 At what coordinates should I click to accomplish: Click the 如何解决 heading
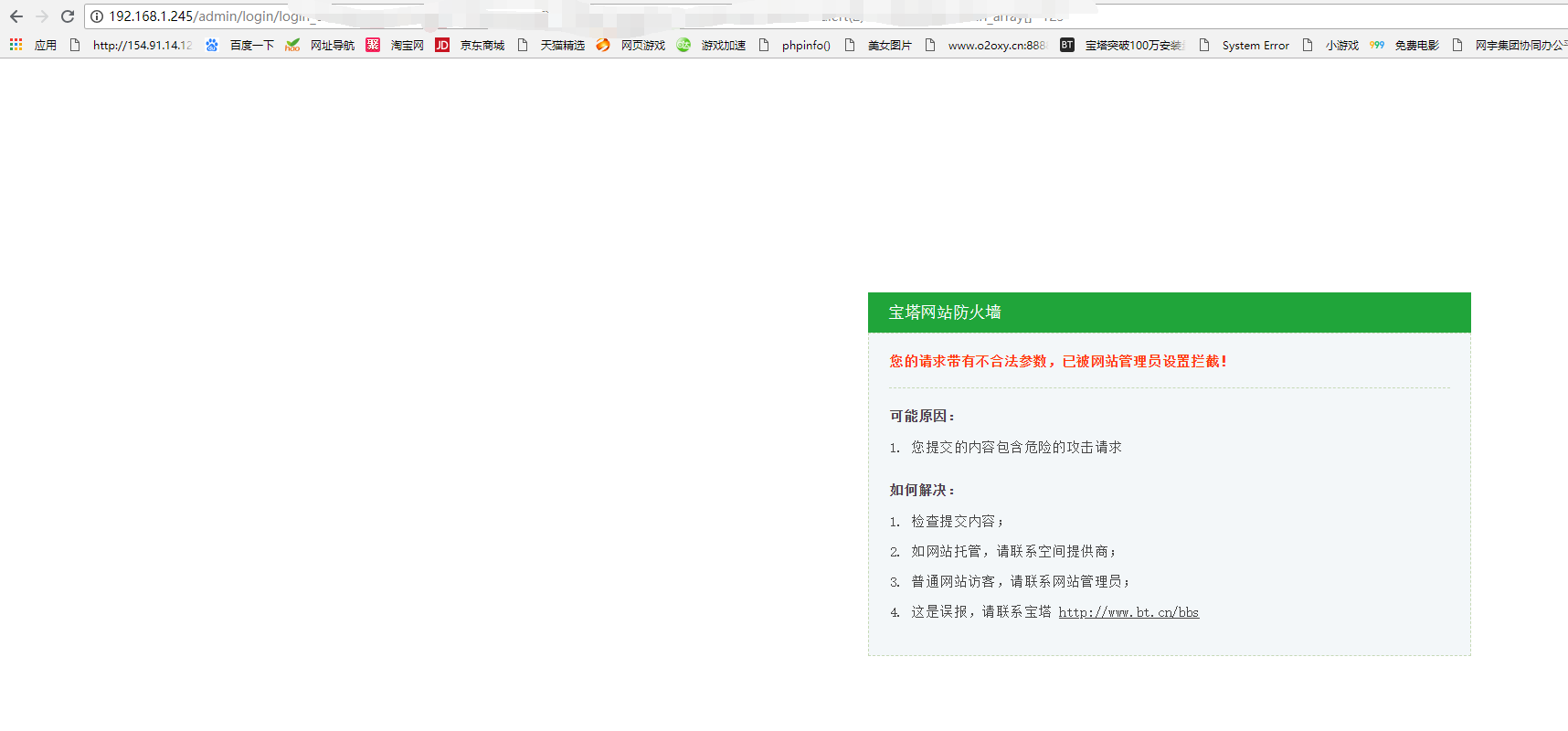coord(922,490)
